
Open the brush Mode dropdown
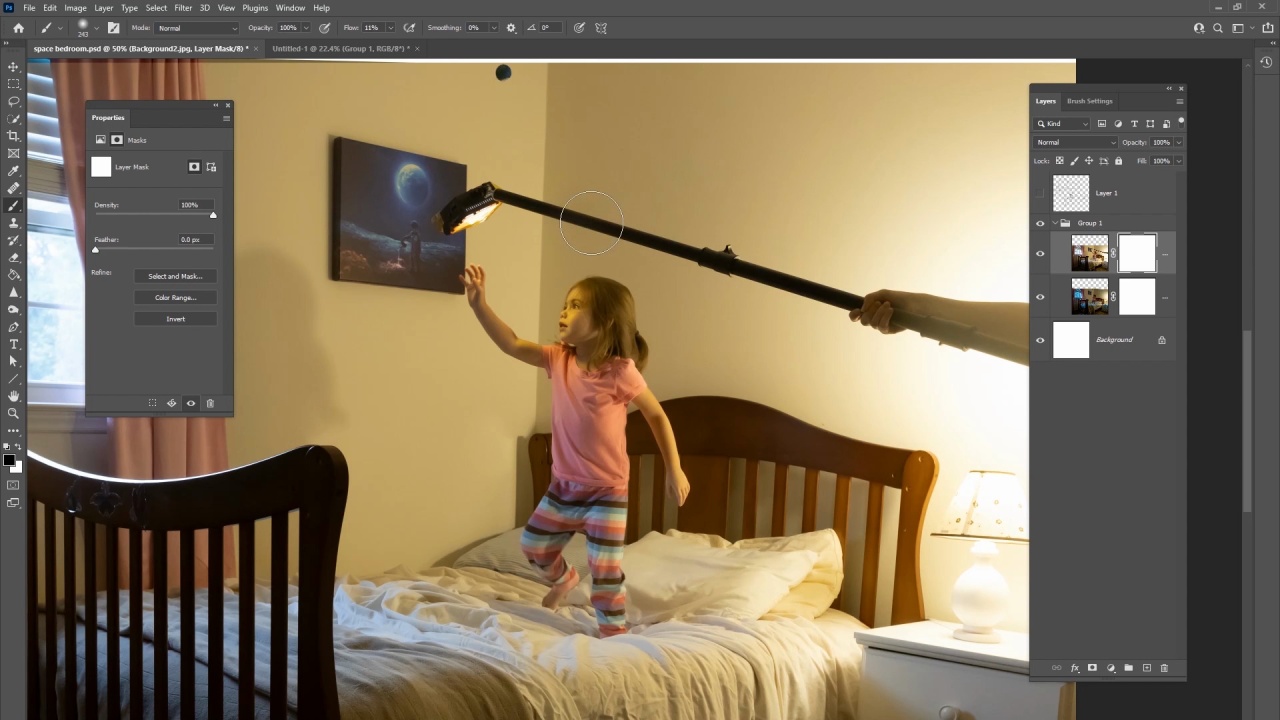click(198, 28)
